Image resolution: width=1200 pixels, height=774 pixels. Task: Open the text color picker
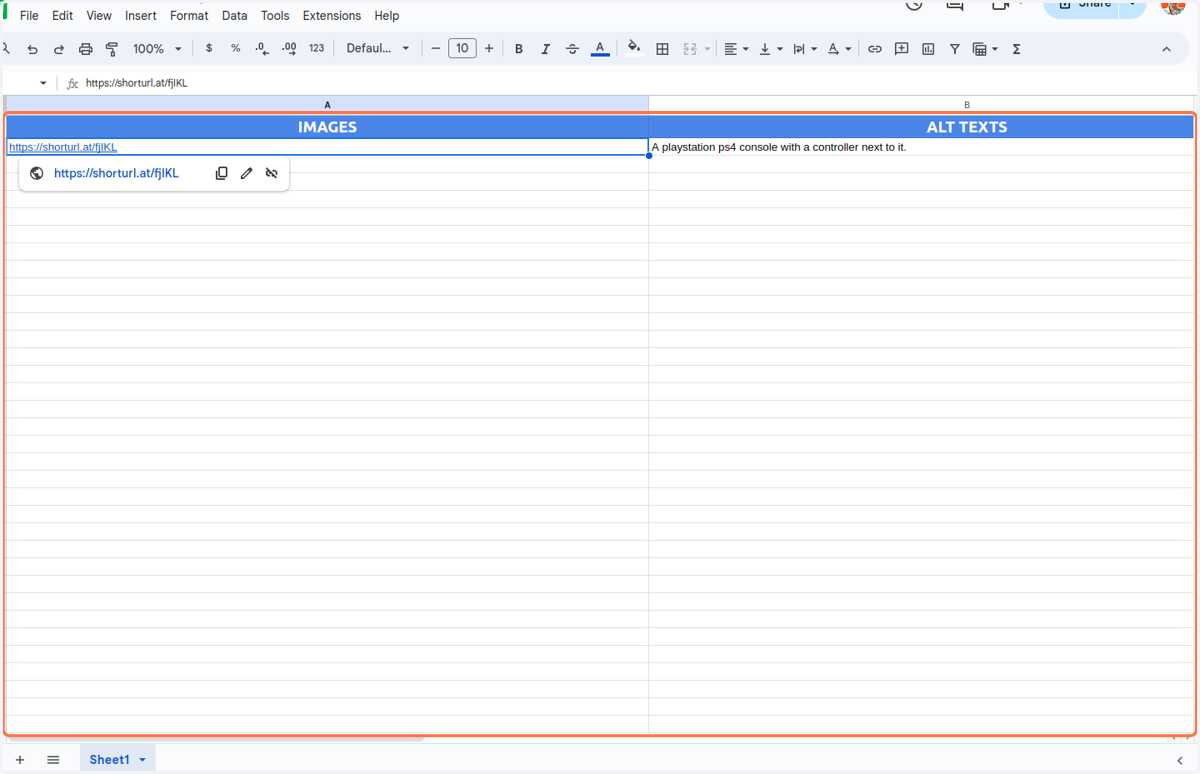(600, 48)
